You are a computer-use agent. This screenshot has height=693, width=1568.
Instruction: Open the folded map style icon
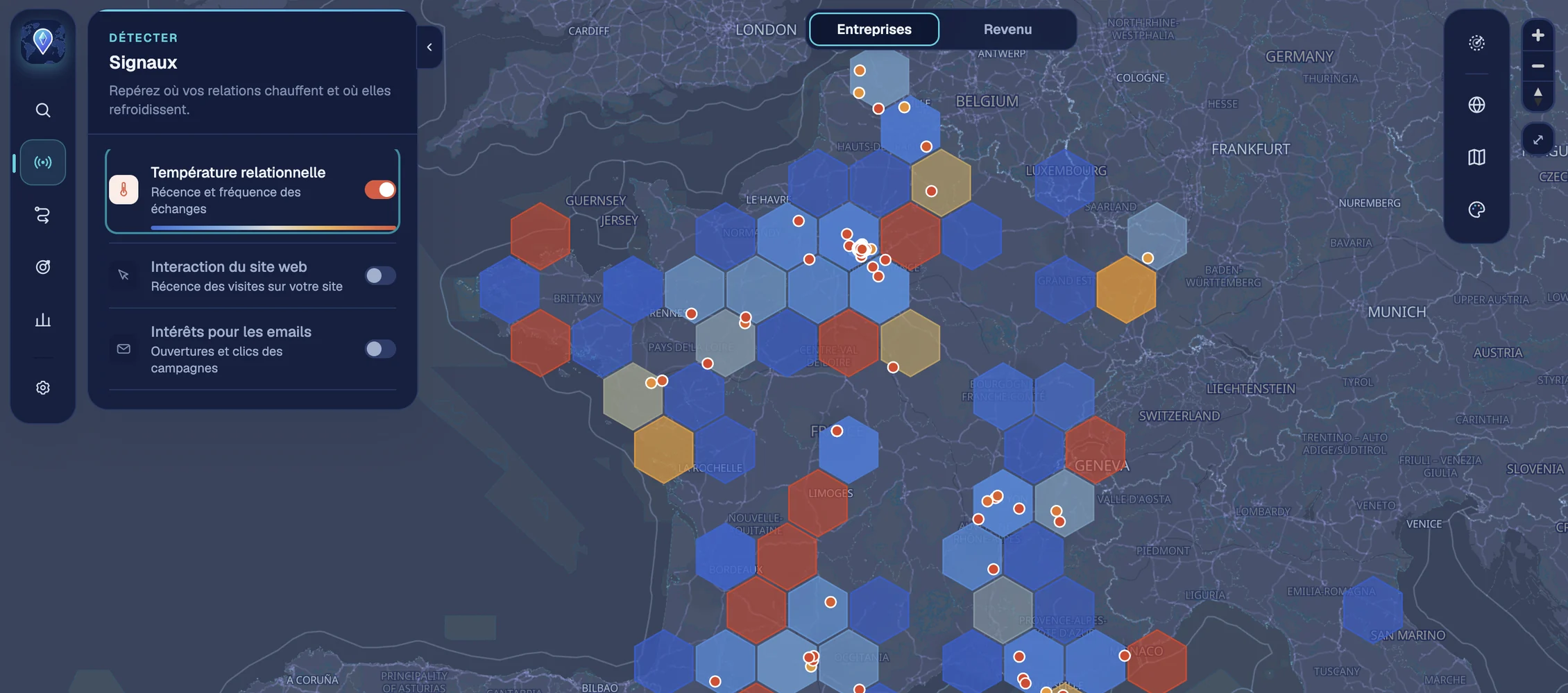pyautogui.click(x=1477, y=157)
